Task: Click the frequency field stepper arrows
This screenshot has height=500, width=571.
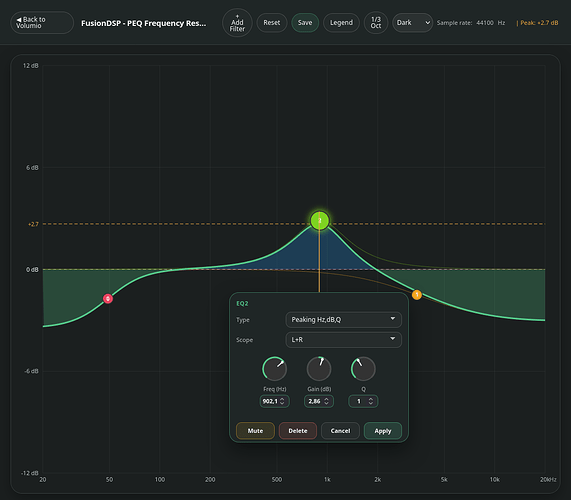Action: [x=282, y=401]
